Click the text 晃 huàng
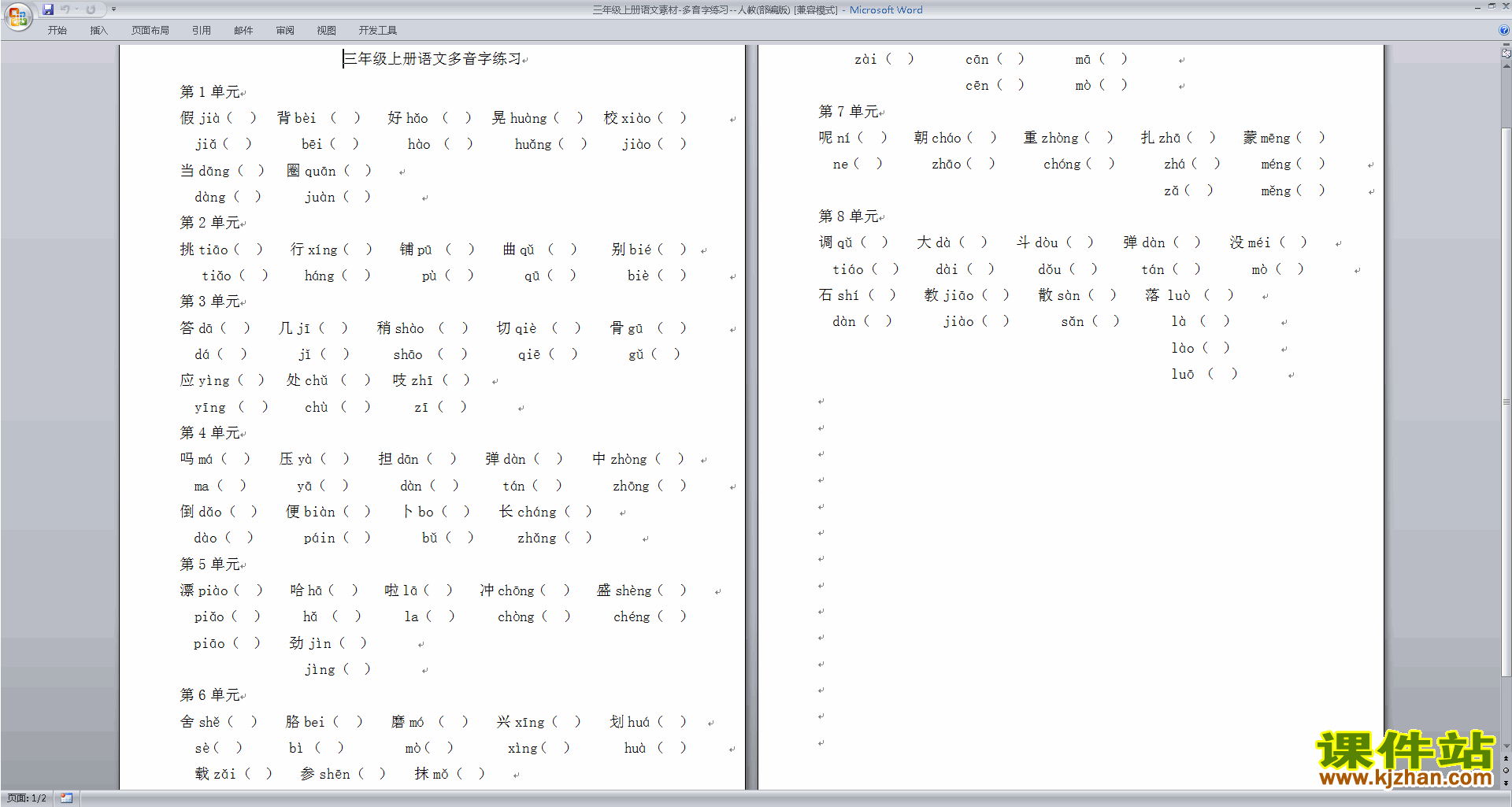The image size is (1512, 807). click(519, 118)
